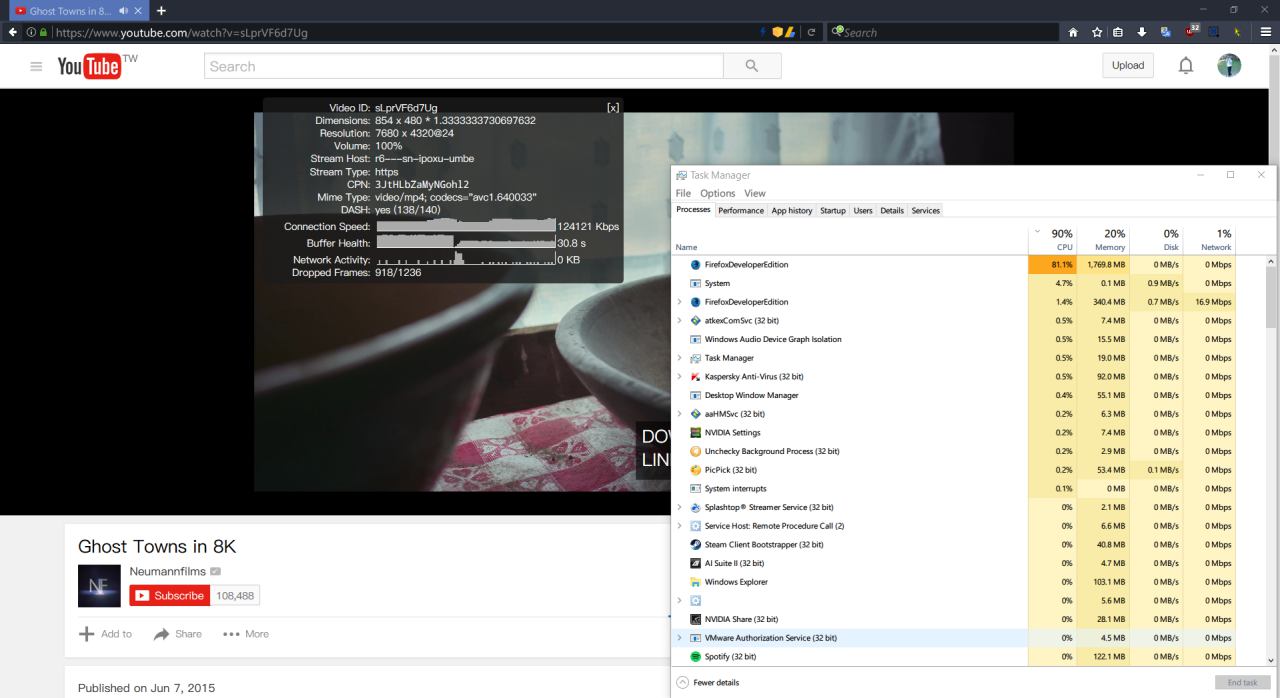The height and width of the screenshot is (698, 1280).
Task: Switch to the Startup tab
Action: pyautogui.click(x=833, y=211)
